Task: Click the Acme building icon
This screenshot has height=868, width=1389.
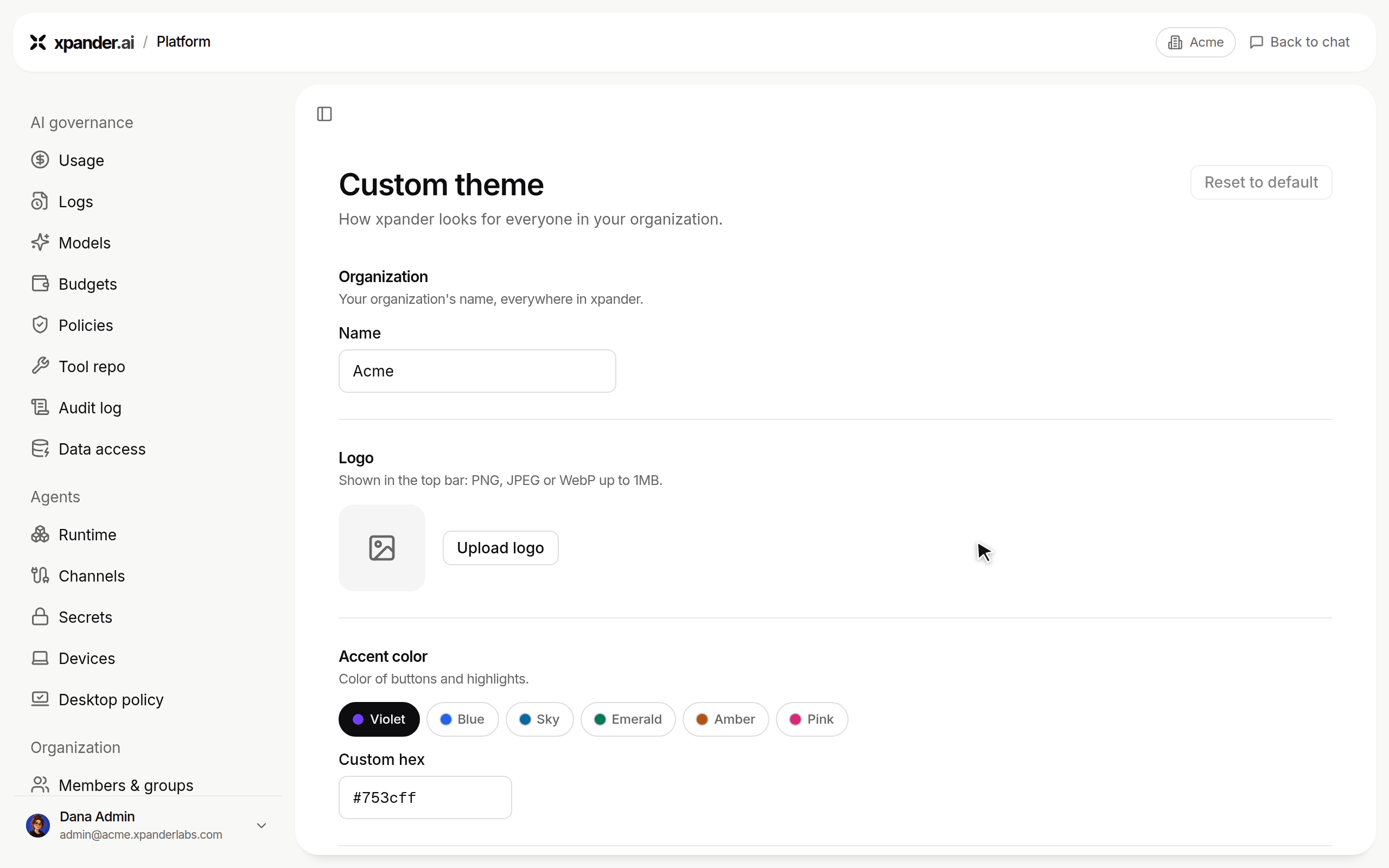Action: tap(1175, 42)
